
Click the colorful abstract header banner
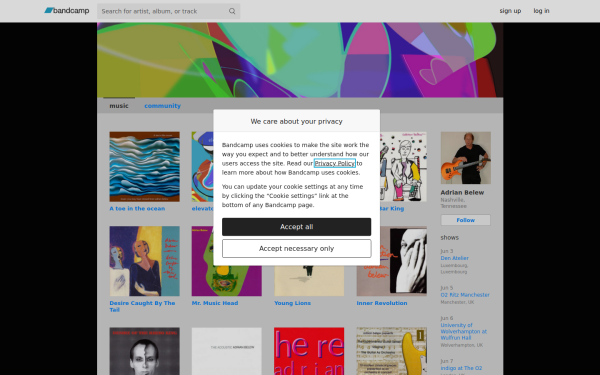[300, 60]
